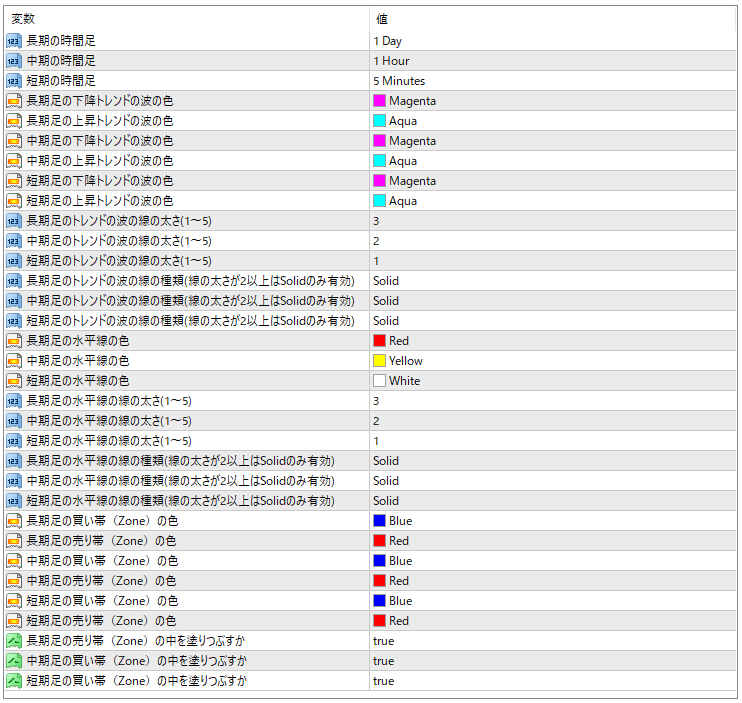The image size is (742, 703).
Task: Toggle the true value for 短期足の買い帯 fill
Action: 383,681
